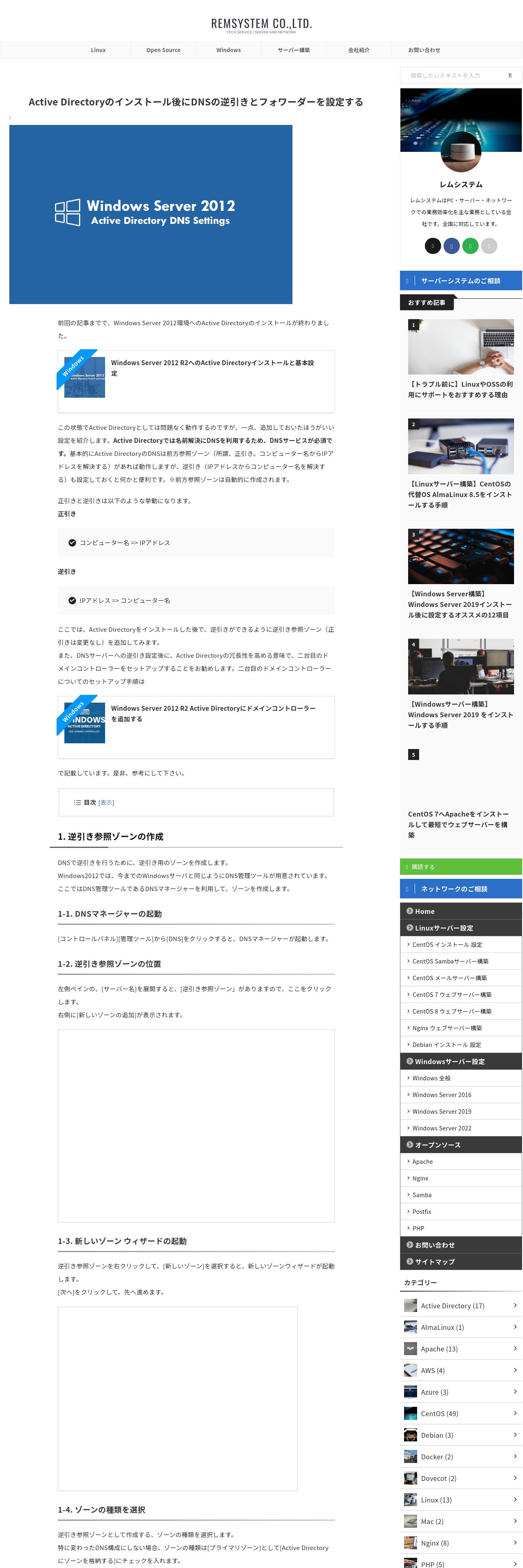523x1568 pixels.
Task: Expand the AlmaLinux (1) chevron
Action: 515,1327
